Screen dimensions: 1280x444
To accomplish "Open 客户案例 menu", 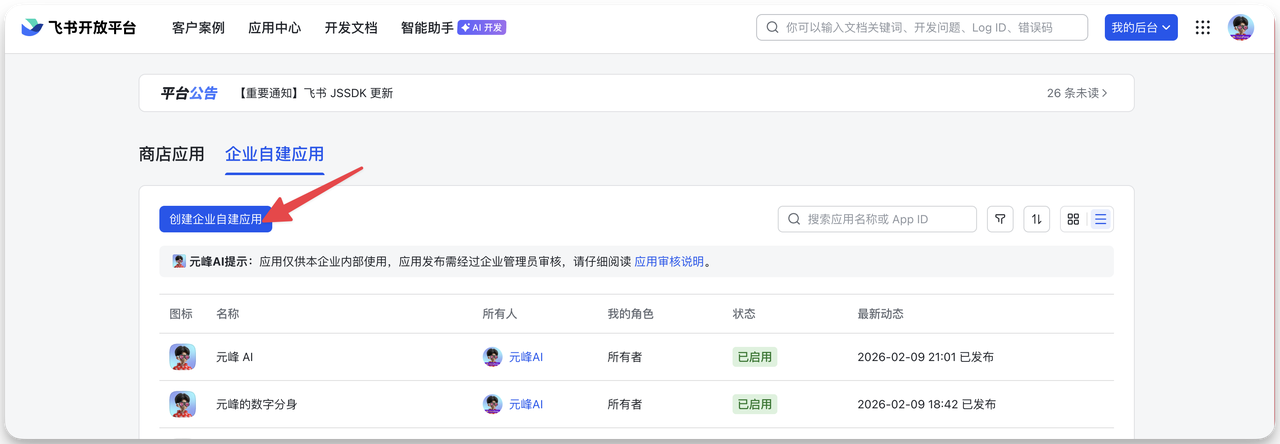I will click(x=198, y=28).
